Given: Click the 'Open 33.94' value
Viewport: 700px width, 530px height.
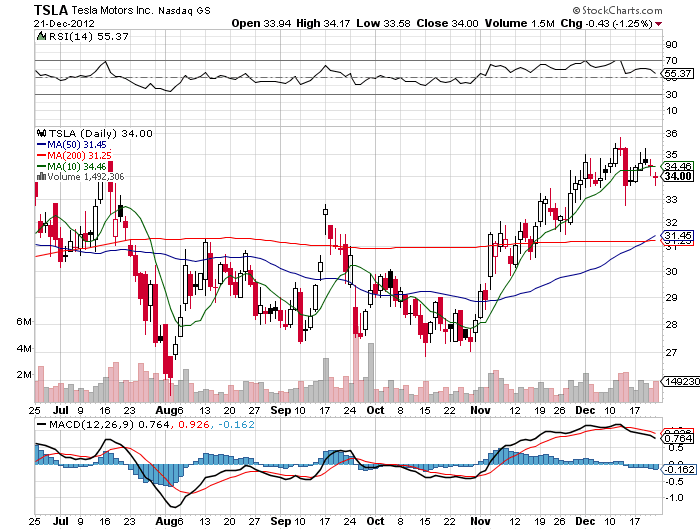Looking at the screenshot, I should (x=260, y=23).
